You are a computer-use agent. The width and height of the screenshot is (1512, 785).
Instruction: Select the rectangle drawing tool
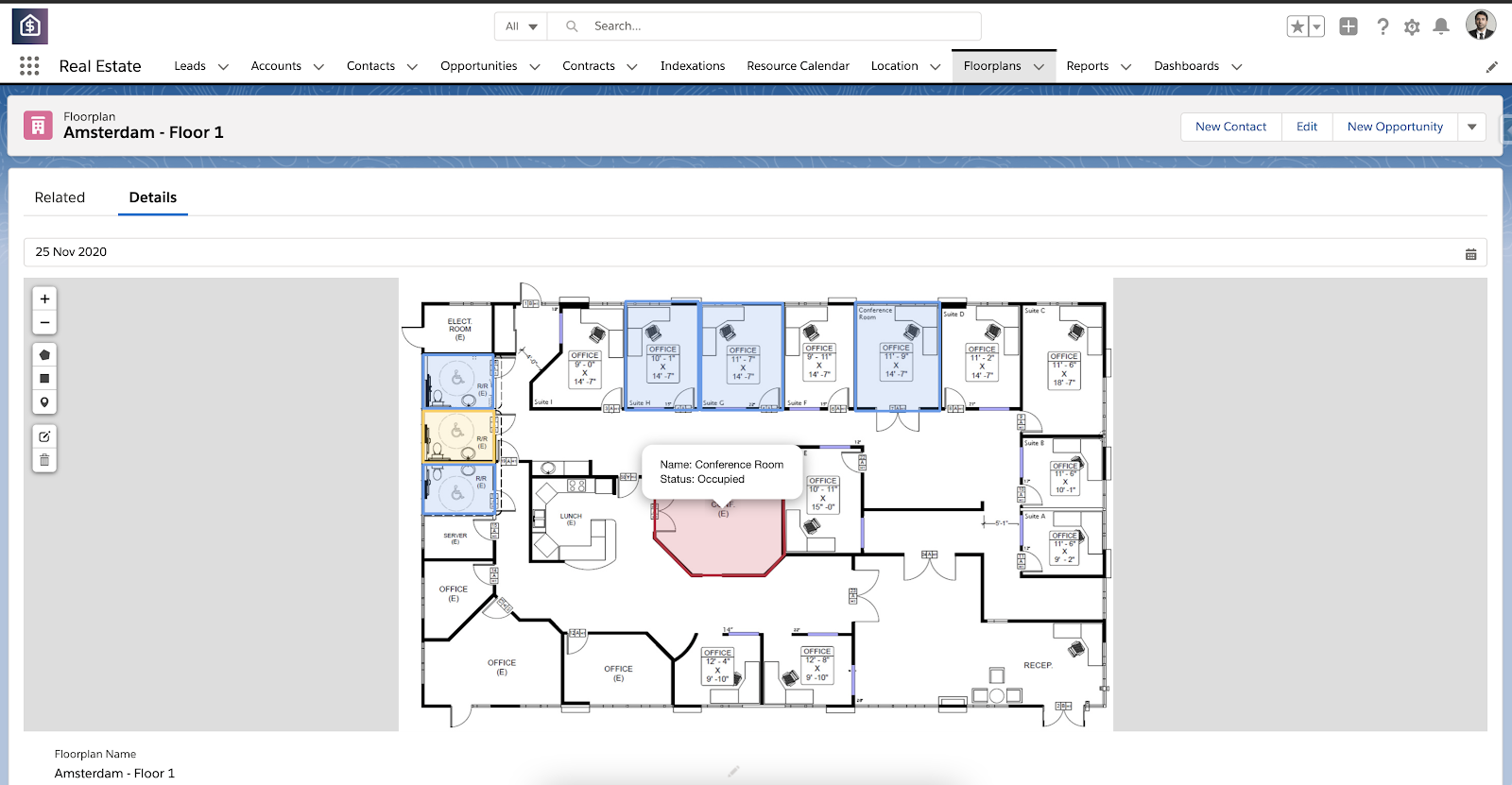pyautogui.click(x=44, y=379)
